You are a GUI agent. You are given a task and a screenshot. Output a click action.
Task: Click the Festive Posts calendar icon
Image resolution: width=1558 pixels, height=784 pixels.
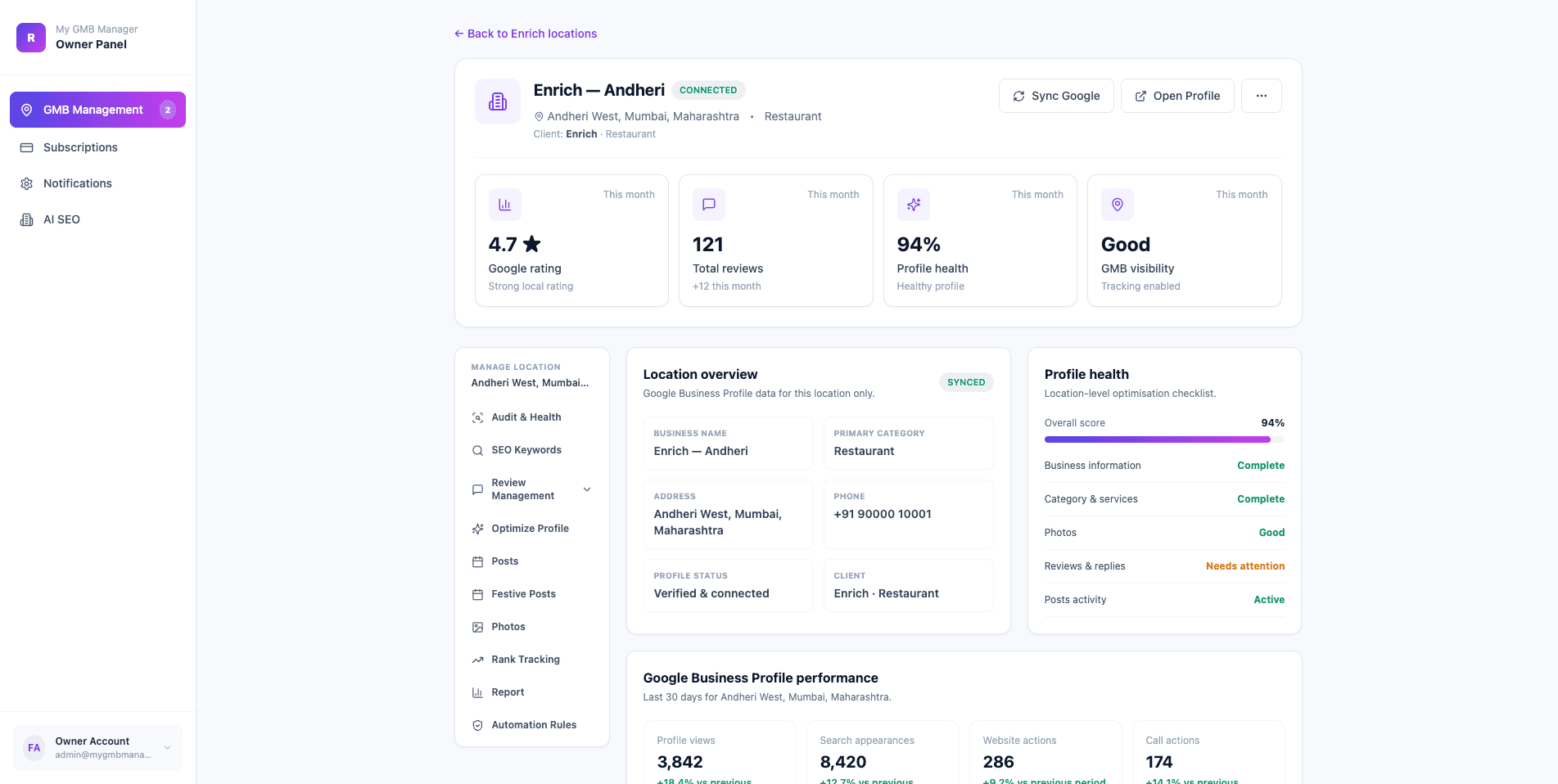(477, 594)
